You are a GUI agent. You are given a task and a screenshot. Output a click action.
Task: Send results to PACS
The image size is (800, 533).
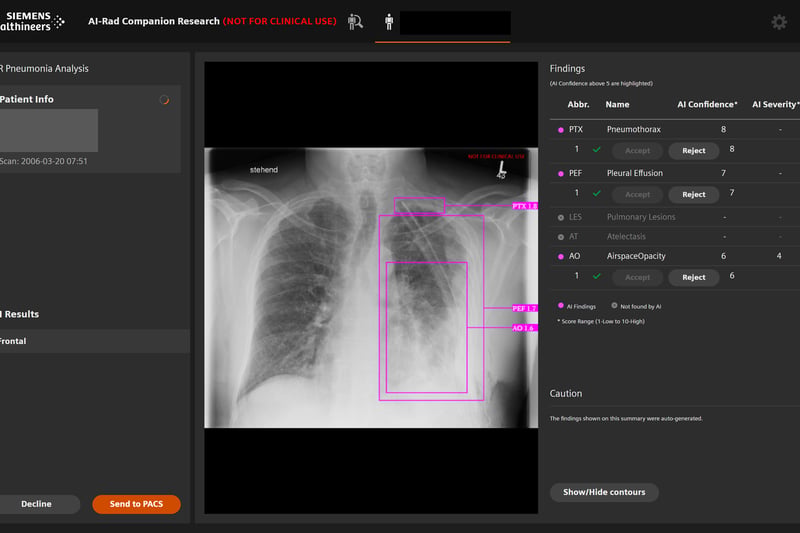(x=136, y=504)
